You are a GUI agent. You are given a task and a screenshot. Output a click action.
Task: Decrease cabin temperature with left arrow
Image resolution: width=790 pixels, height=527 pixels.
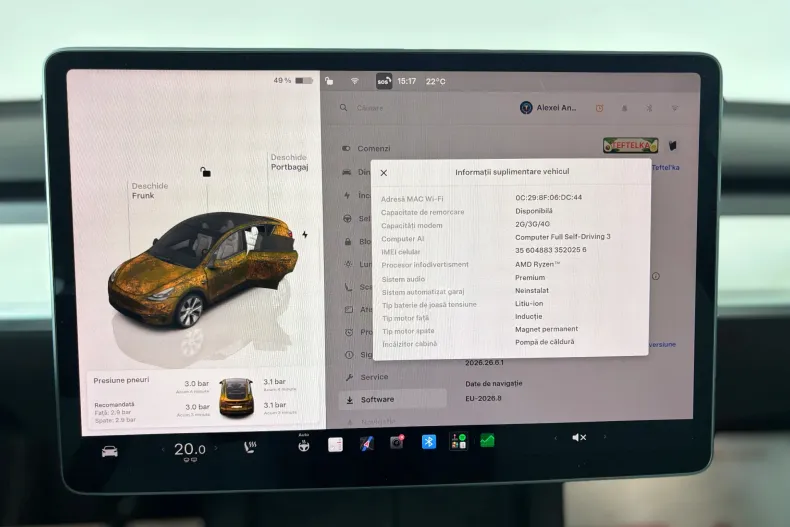click(x=163, y=449)
